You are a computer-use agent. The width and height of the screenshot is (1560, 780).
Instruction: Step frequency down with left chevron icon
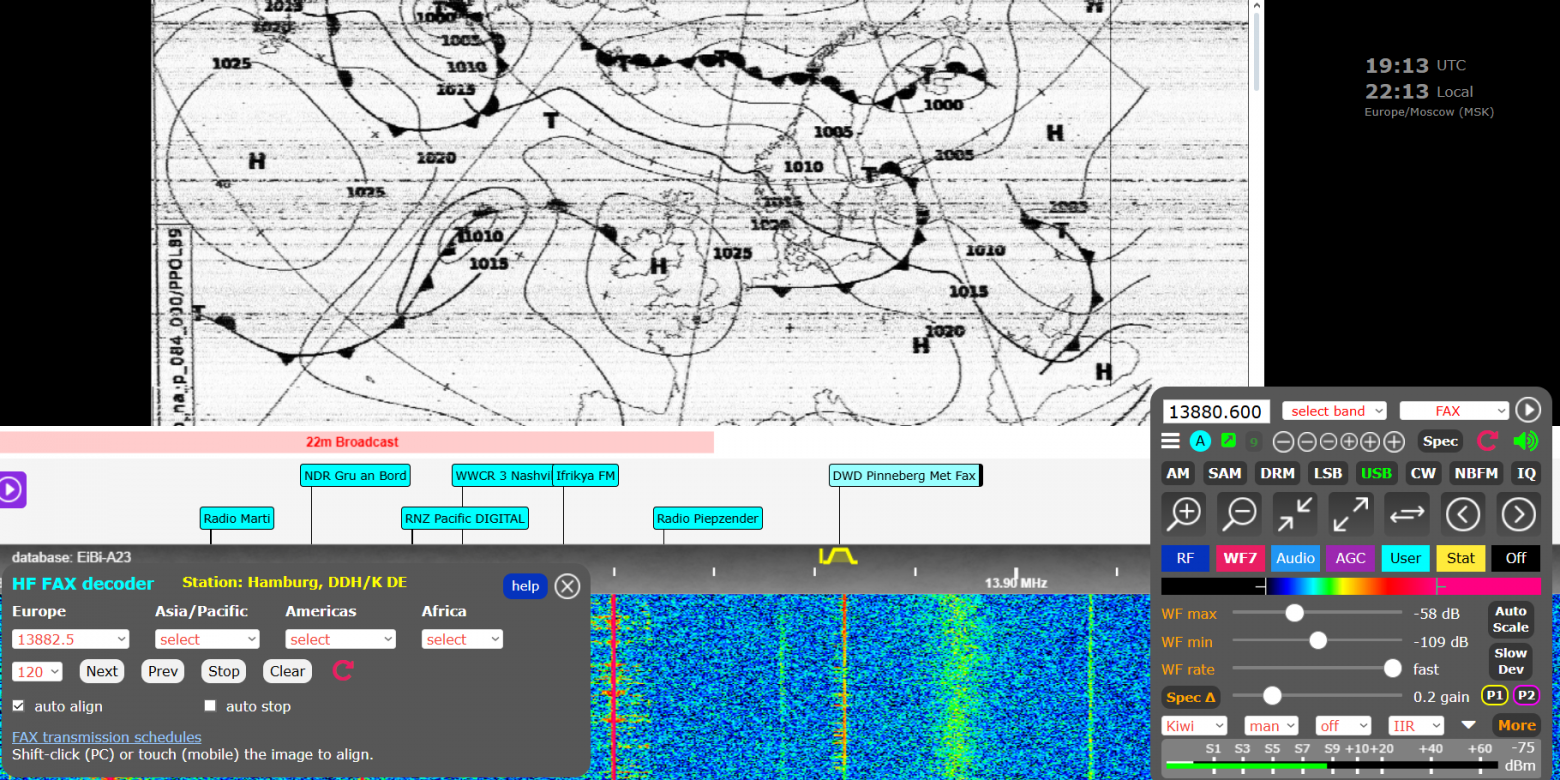coord(1463,514)
